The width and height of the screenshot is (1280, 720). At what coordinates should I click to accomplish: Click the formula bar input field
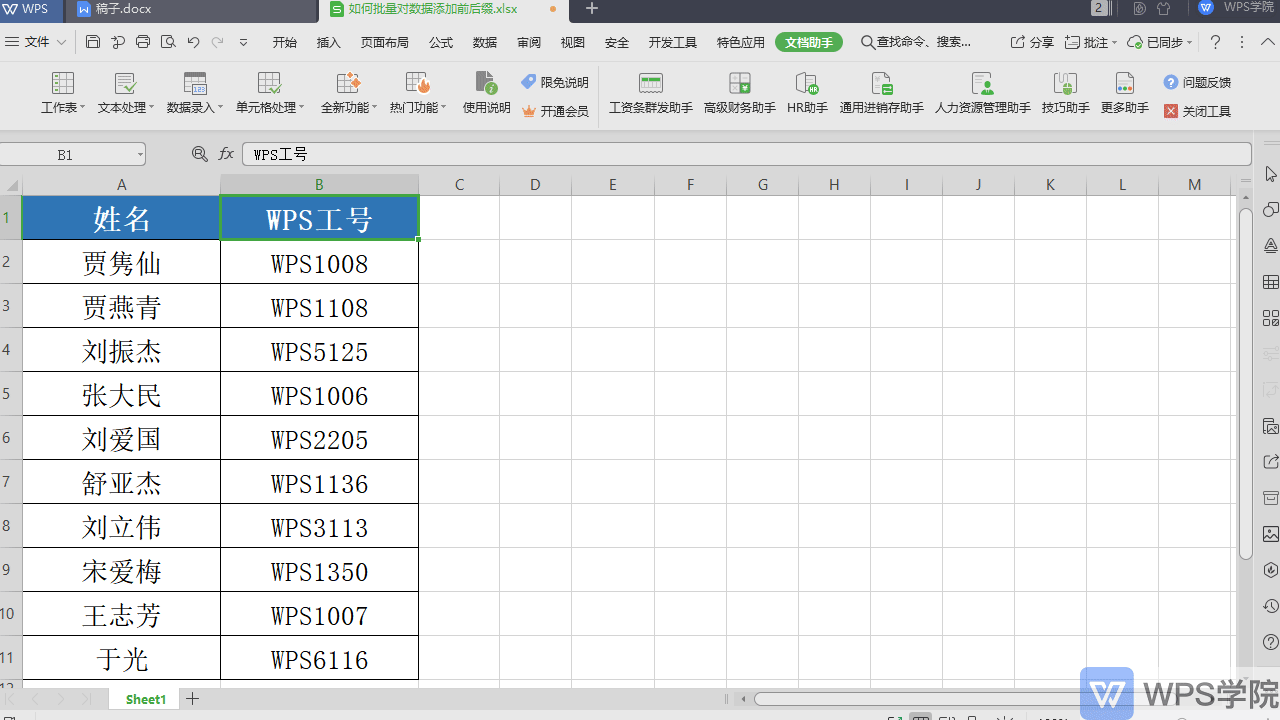coord(745,154)
